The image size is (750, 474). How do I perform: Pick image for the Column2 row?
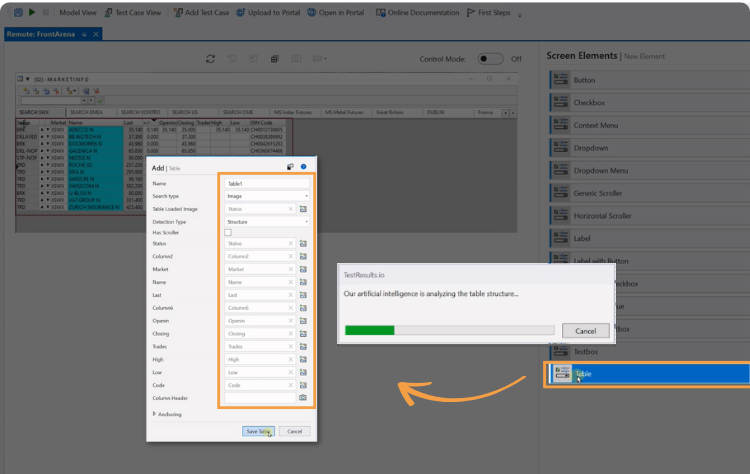303,256
